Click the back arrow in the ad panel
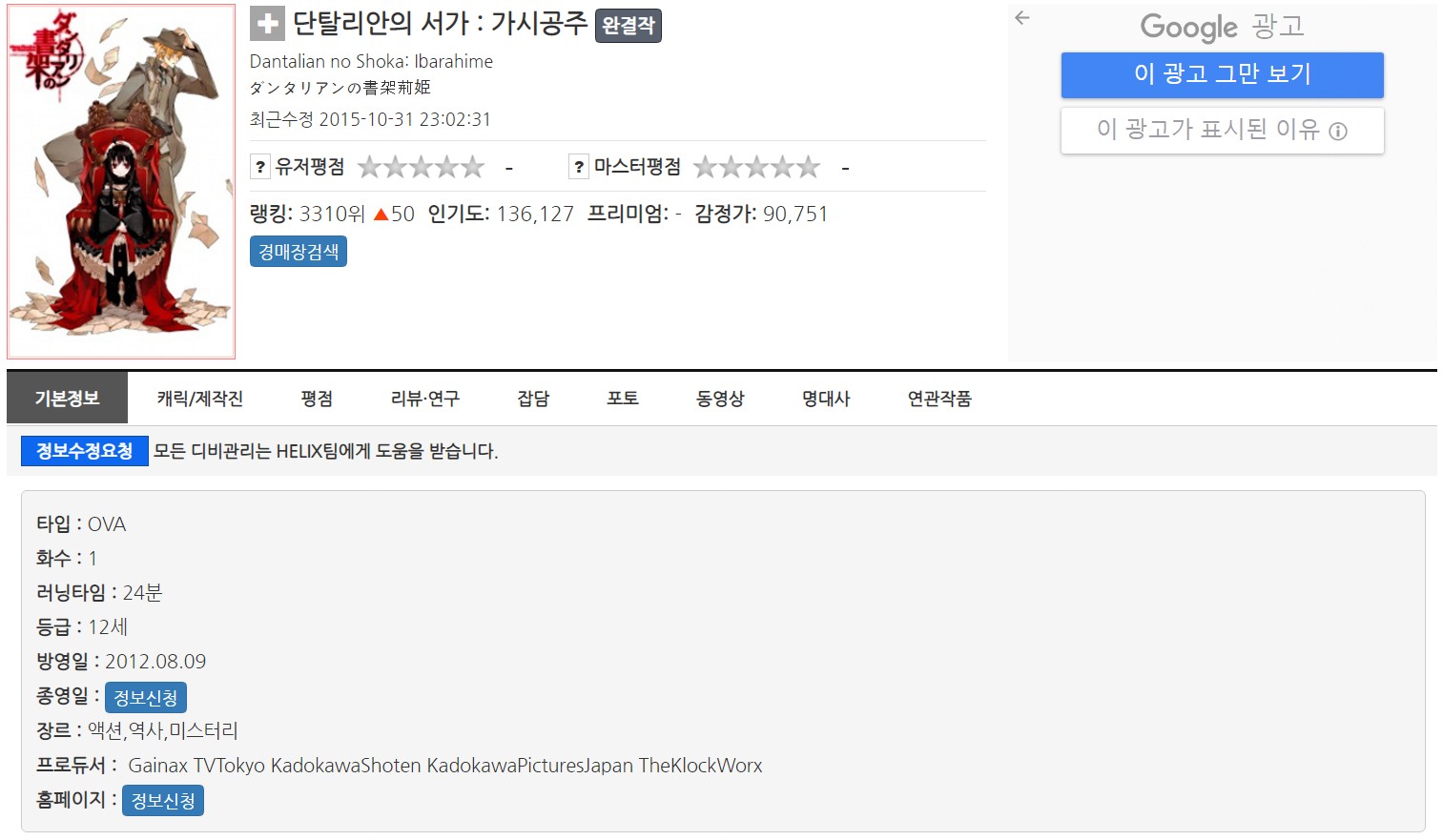This screenshot has width=1443, height=840. point(1022,18)
